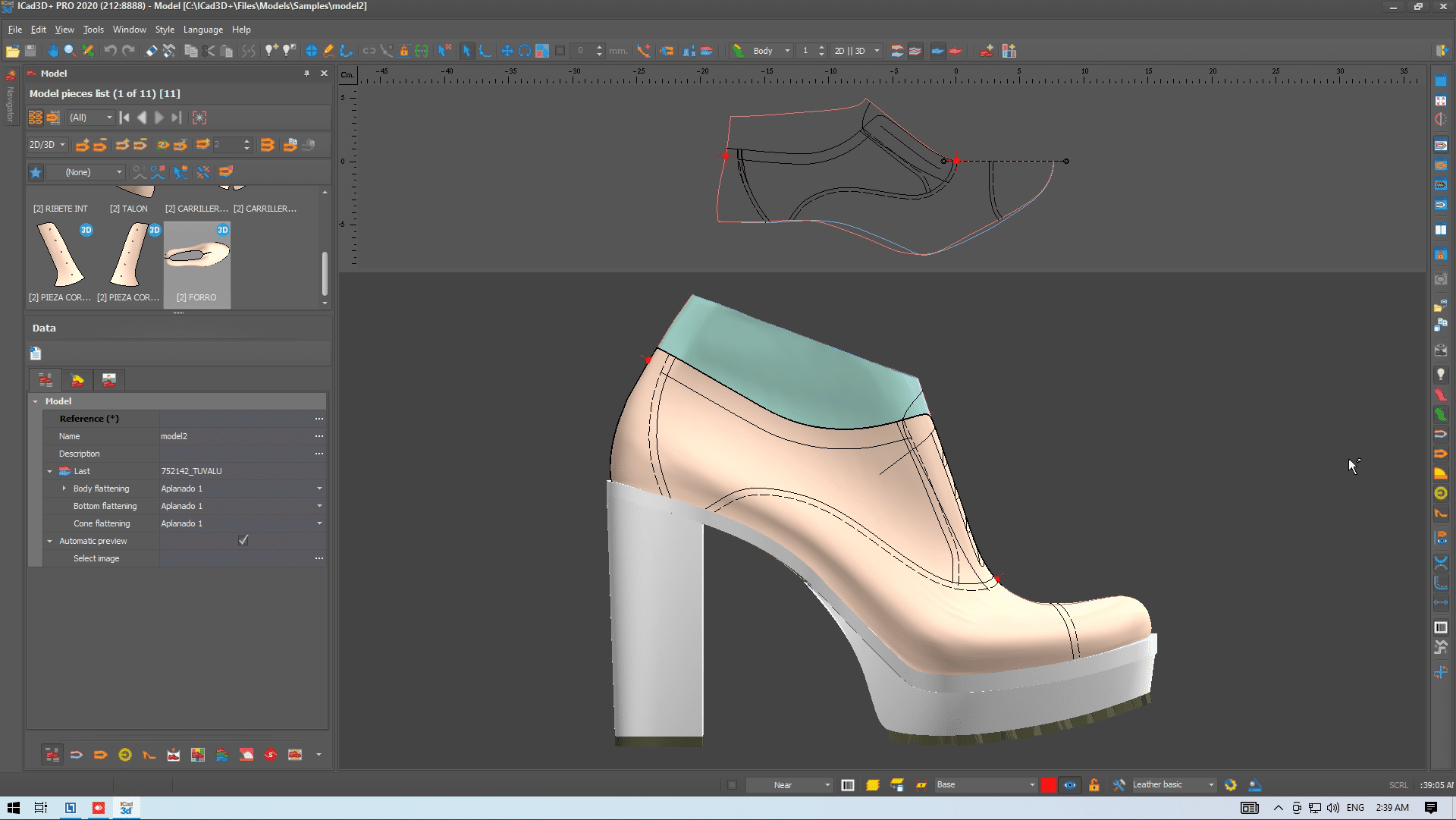Open the Body flattening Aplanado dropdown
1456x820 pixels.
(319, 489)
